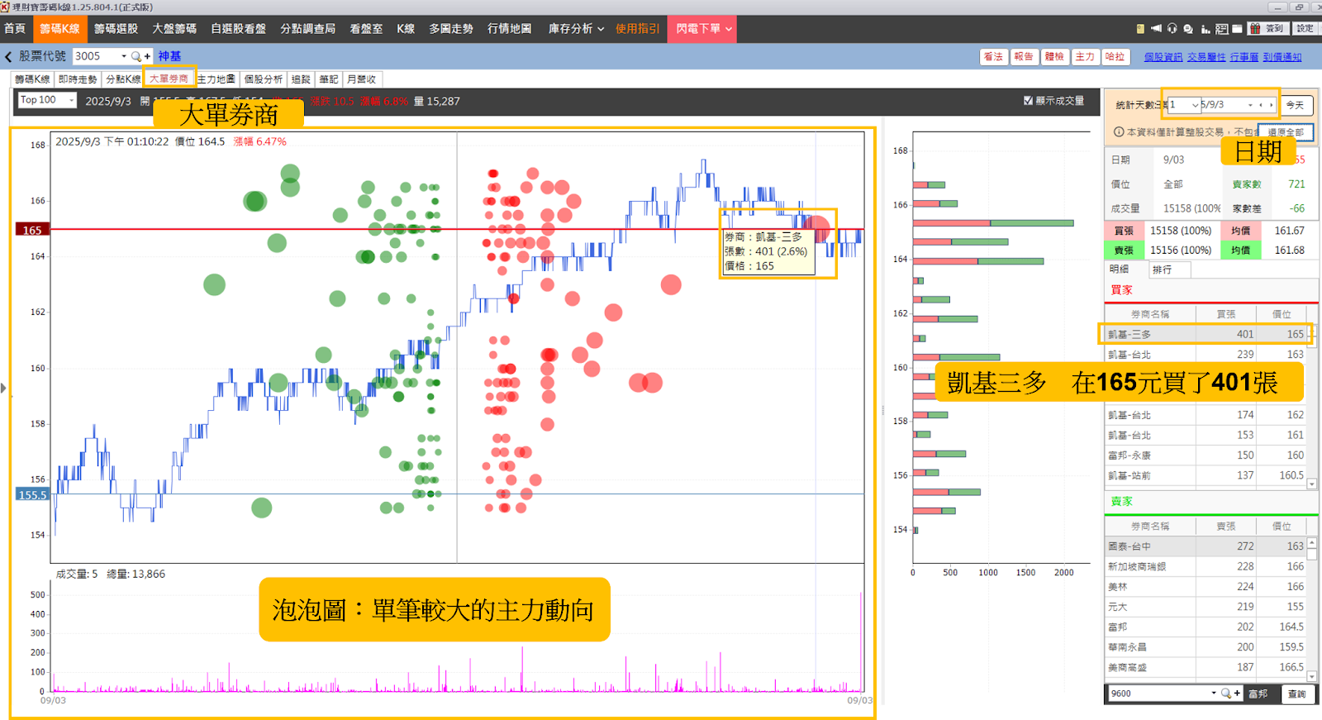1322x720 pixels.
Task: Click the window layout icon beside 簽到
Action: (x=1237, y=29)
